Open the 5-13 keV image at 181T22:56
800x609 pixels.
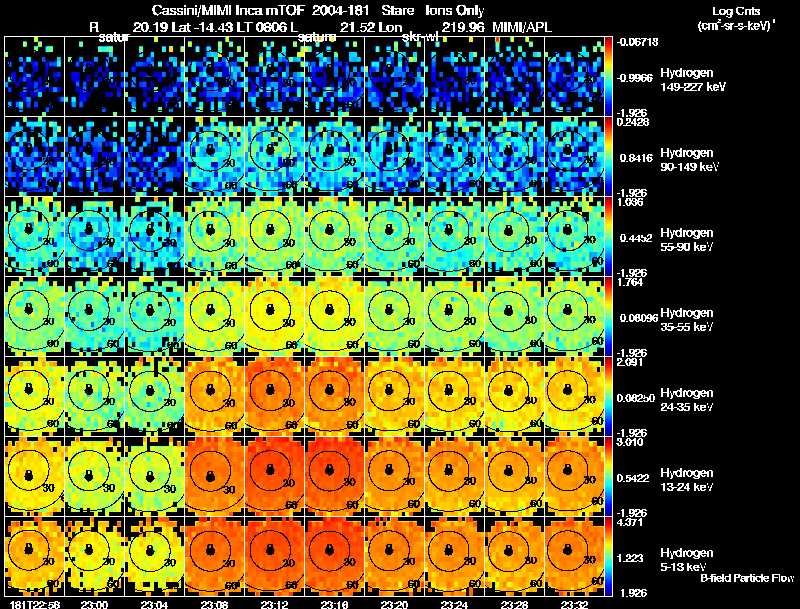(x=35, y=556)
